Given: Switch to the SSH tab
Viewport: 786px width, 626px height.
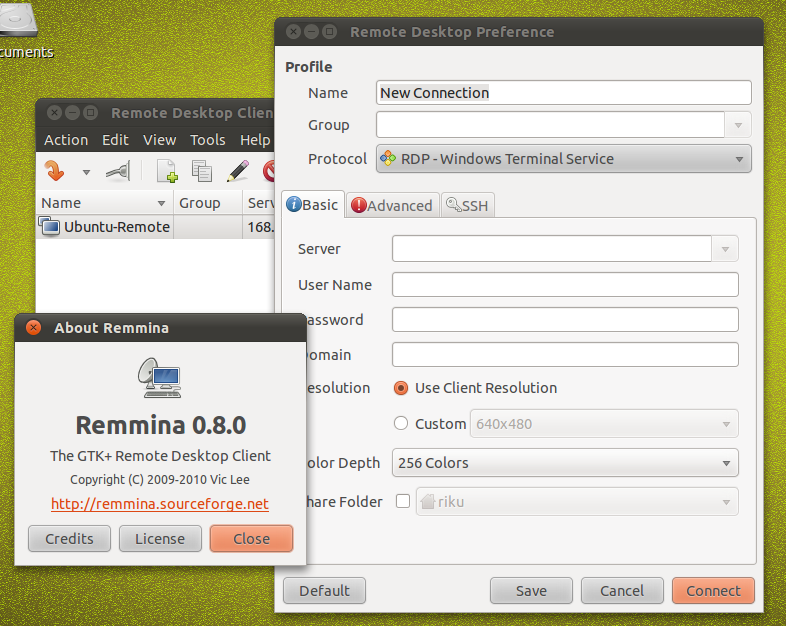Looking at the screenshot, I should (x=468, y=205).
